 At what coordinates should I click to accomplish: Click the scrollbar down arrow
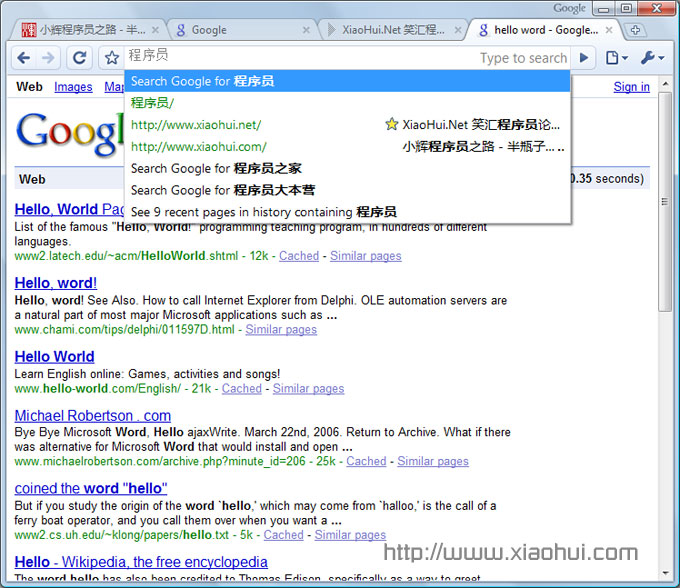[665, 574]
